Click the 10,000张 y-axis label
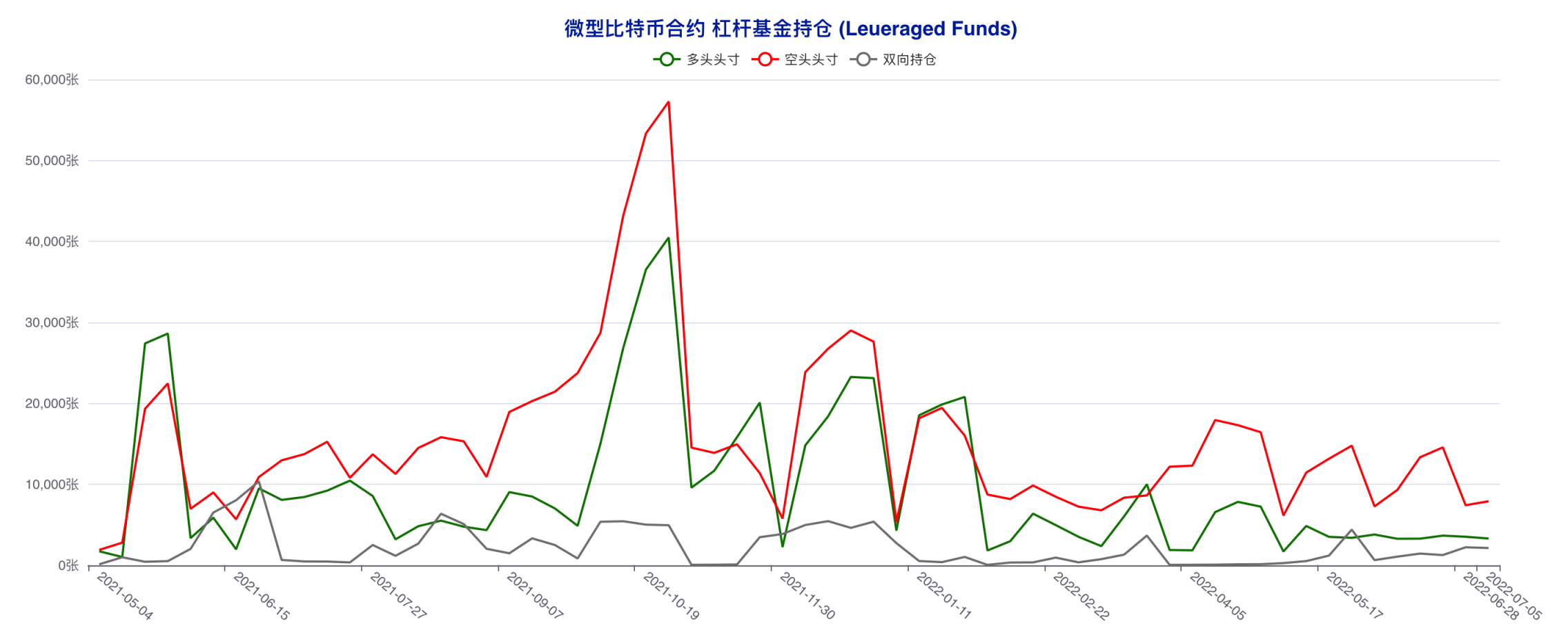 pyautogui.click(x=52, y=485)
